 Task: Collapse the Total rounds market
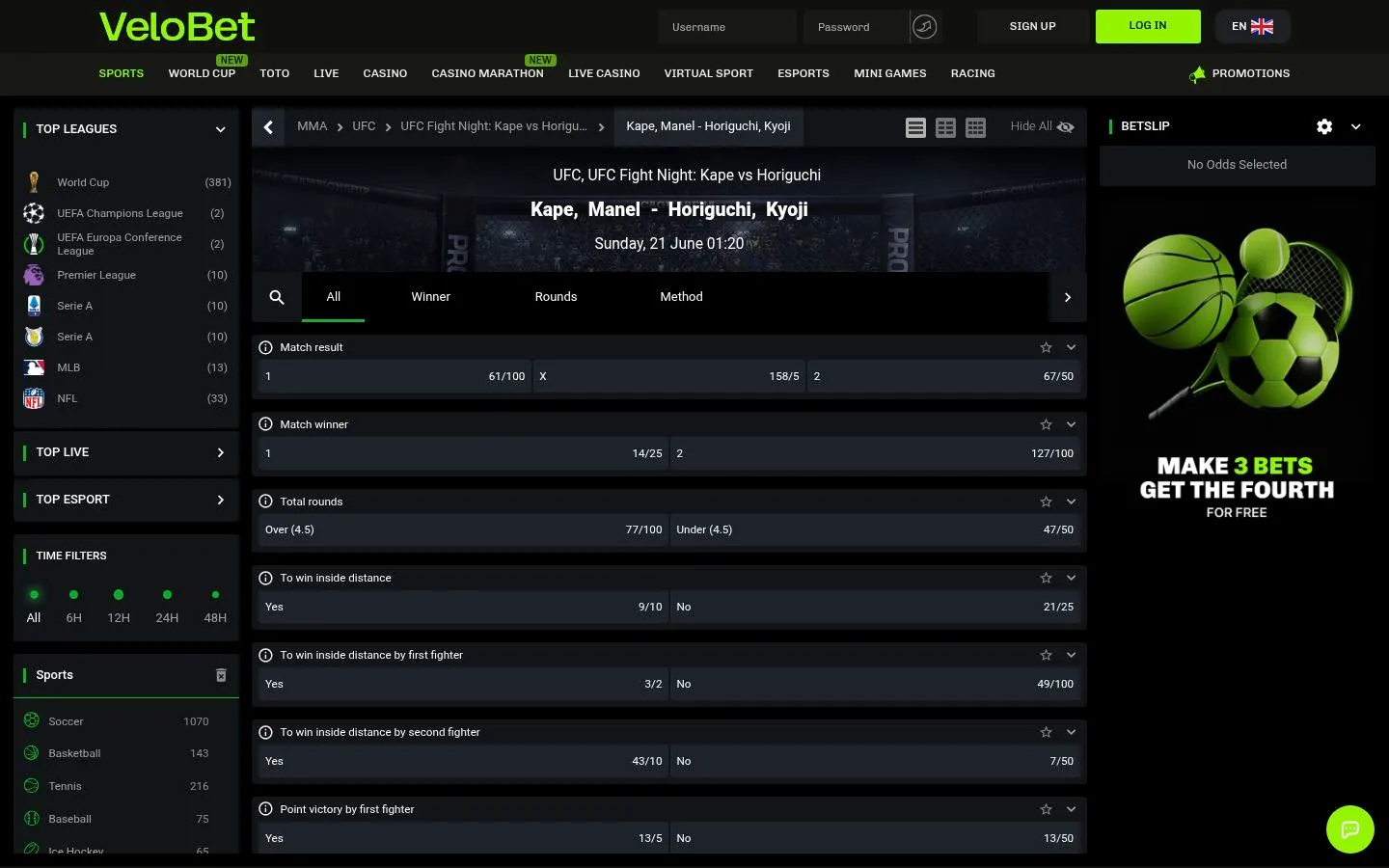tap(1071, 502)
